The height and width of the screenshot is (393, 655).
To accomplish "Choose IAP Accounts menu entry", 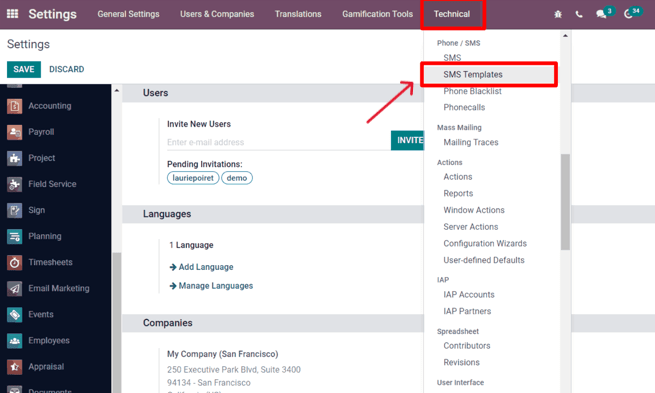I will coord(469,295).
